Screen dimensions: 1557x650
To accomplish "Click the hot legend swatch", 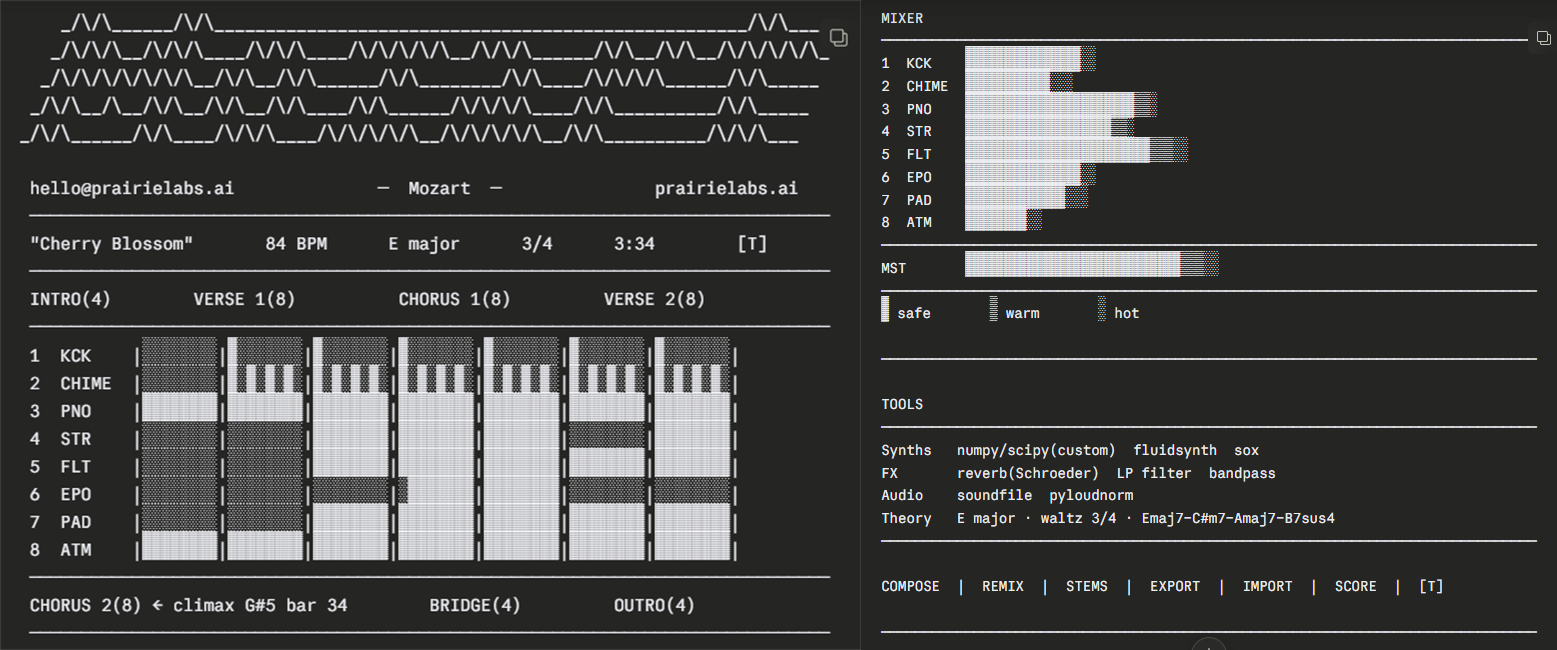I will pos(1102,309).
